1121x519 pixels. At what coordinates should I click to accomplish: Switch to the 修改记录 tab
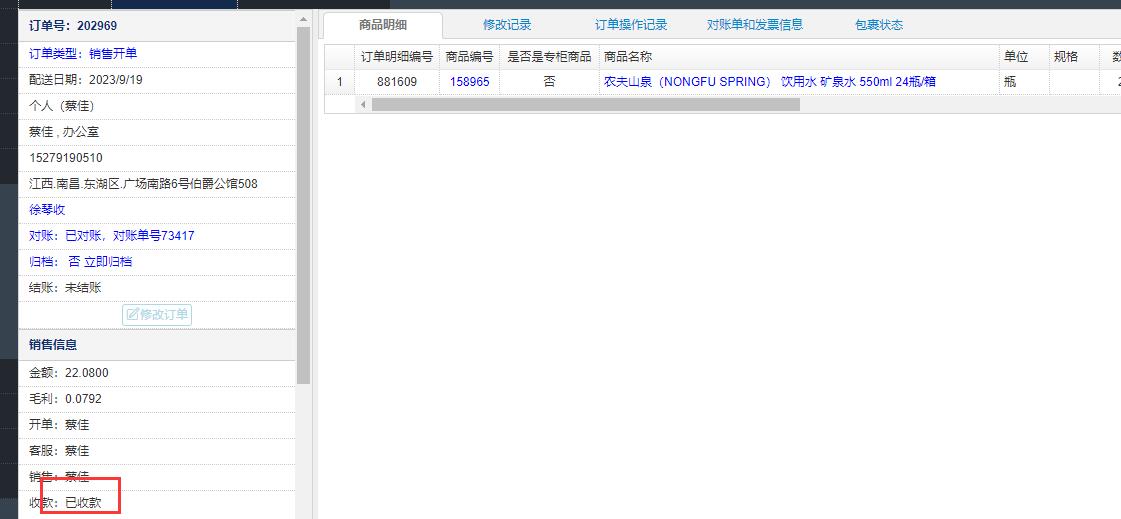point(507,25)
